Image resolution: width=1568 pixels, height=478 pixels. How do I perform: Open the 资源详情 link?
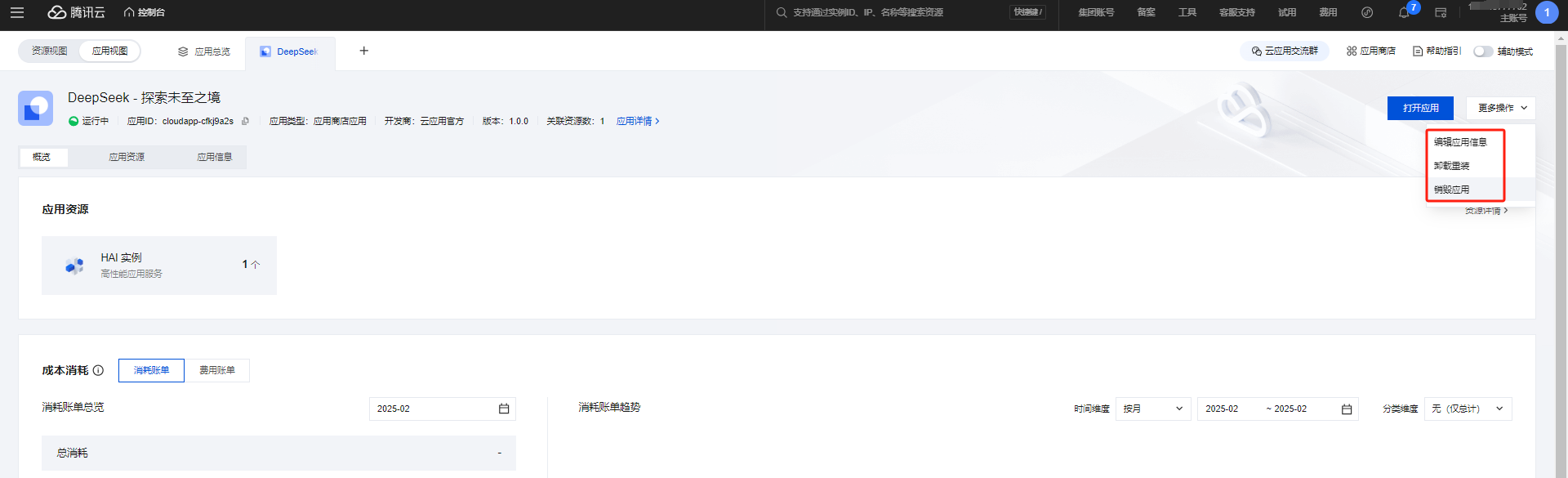coord(1486,211)
